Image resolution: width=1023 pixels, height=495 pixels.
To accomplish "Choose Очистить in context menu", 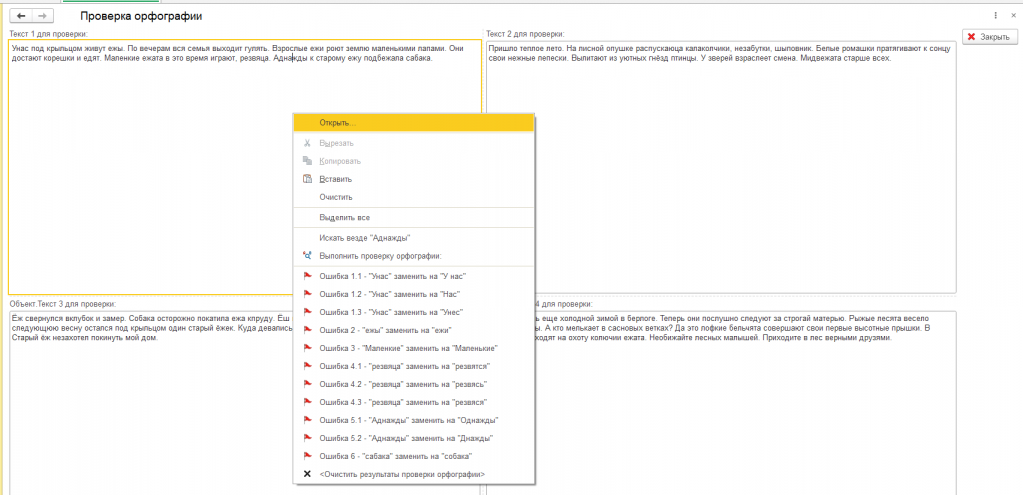I will pyautogui.click(x=414, y=197).
